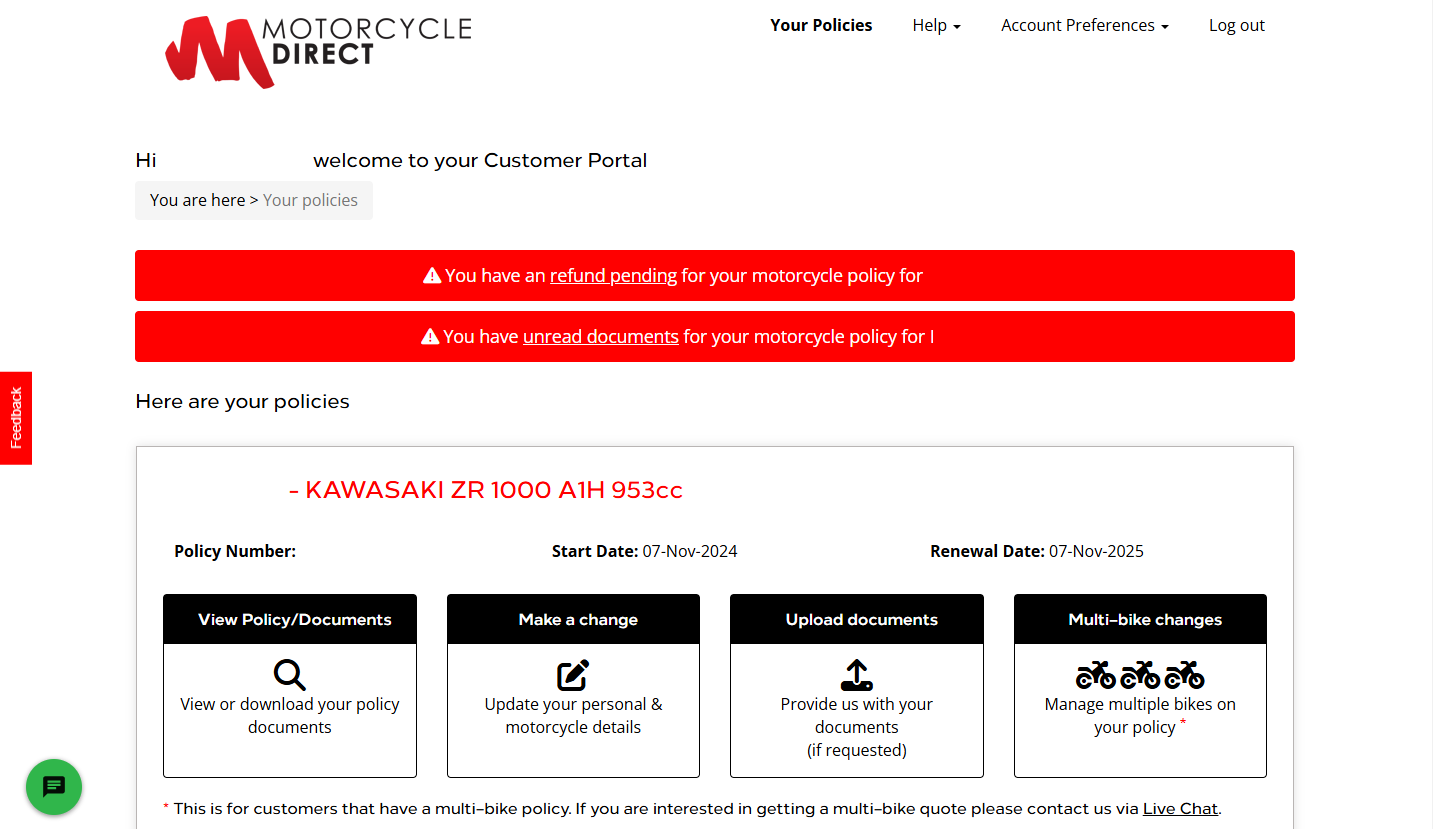
Task: Click the three motorcycles icon
Action: 1140,675
